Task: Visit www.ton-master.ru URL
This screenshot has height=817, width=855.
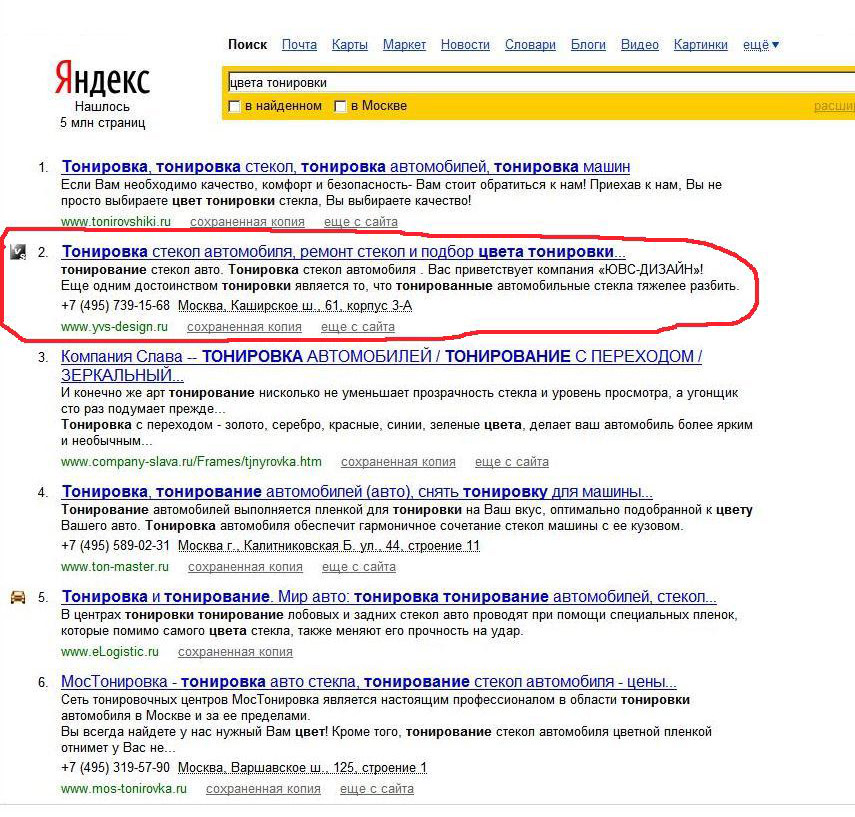Action: click(x=115, y=567)
